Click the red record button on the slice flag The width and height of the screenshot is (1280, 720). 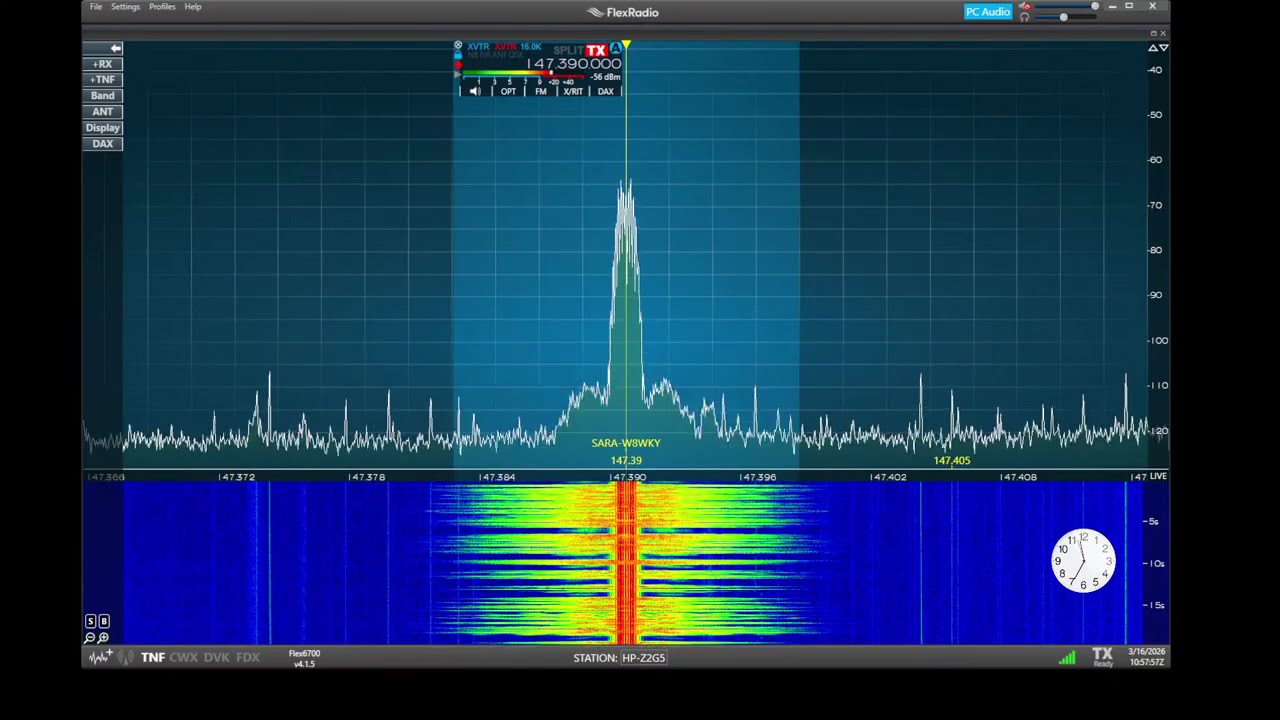pos(458,65)
